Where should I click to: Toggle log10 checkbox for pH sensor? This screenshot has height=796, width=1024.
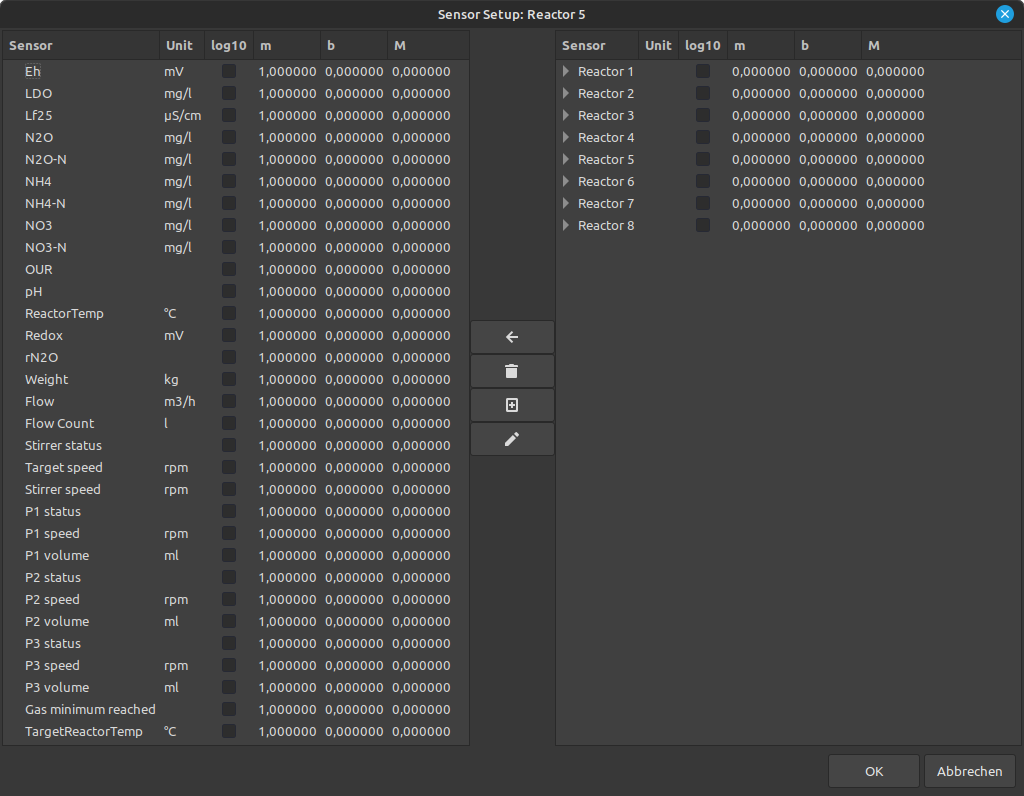229,292
